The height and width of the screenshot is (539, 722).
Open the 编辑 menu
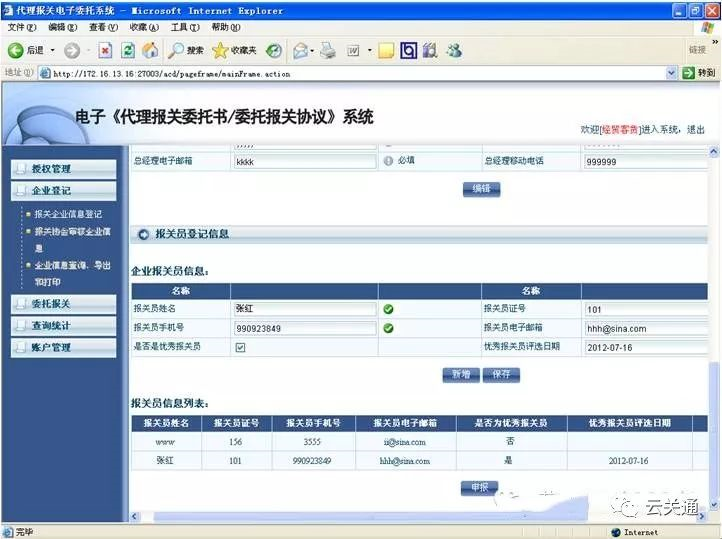[x=63, y=28]
